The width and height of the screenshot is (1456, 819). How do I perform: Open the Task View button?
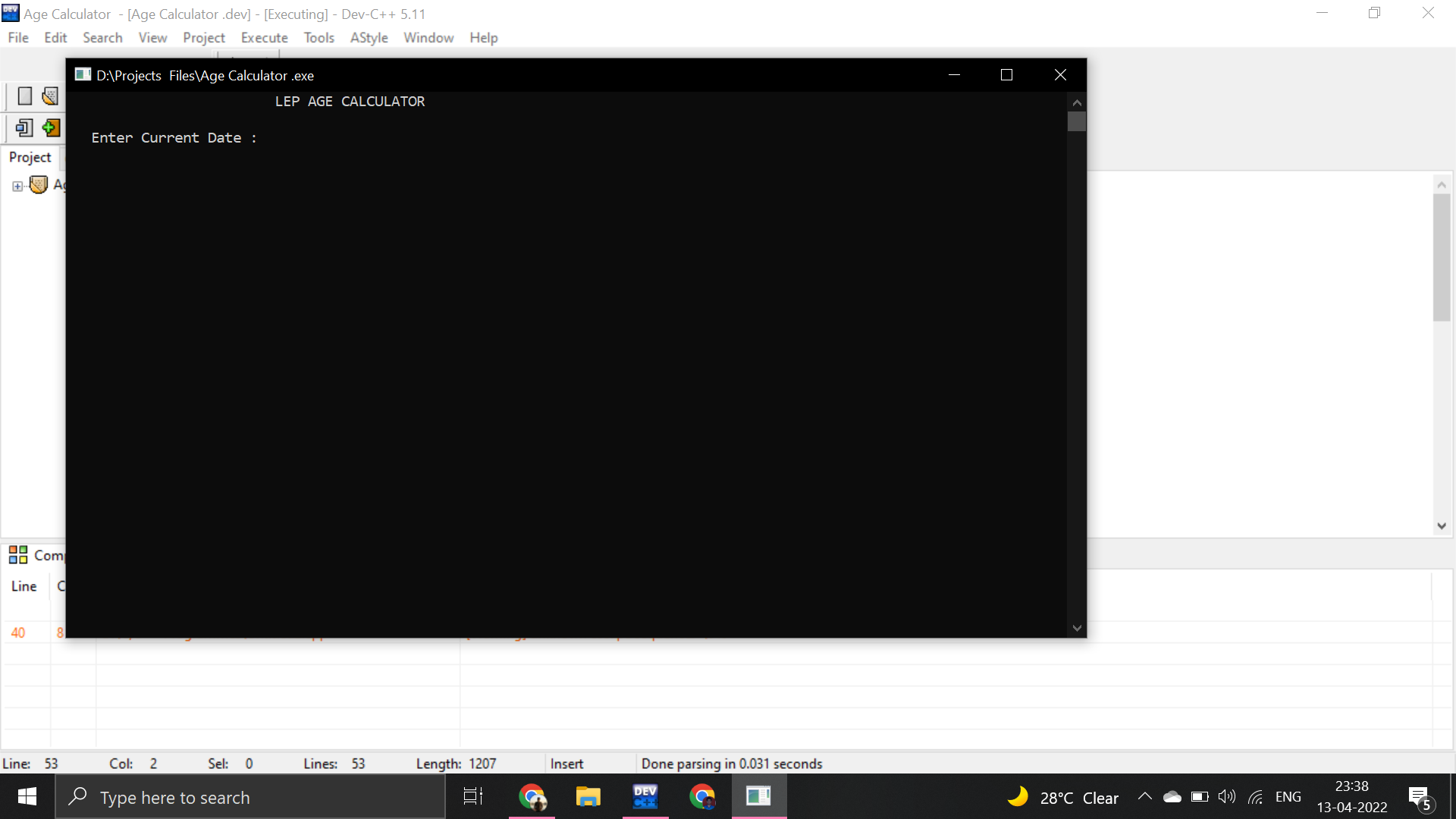[x=473, y=797]
